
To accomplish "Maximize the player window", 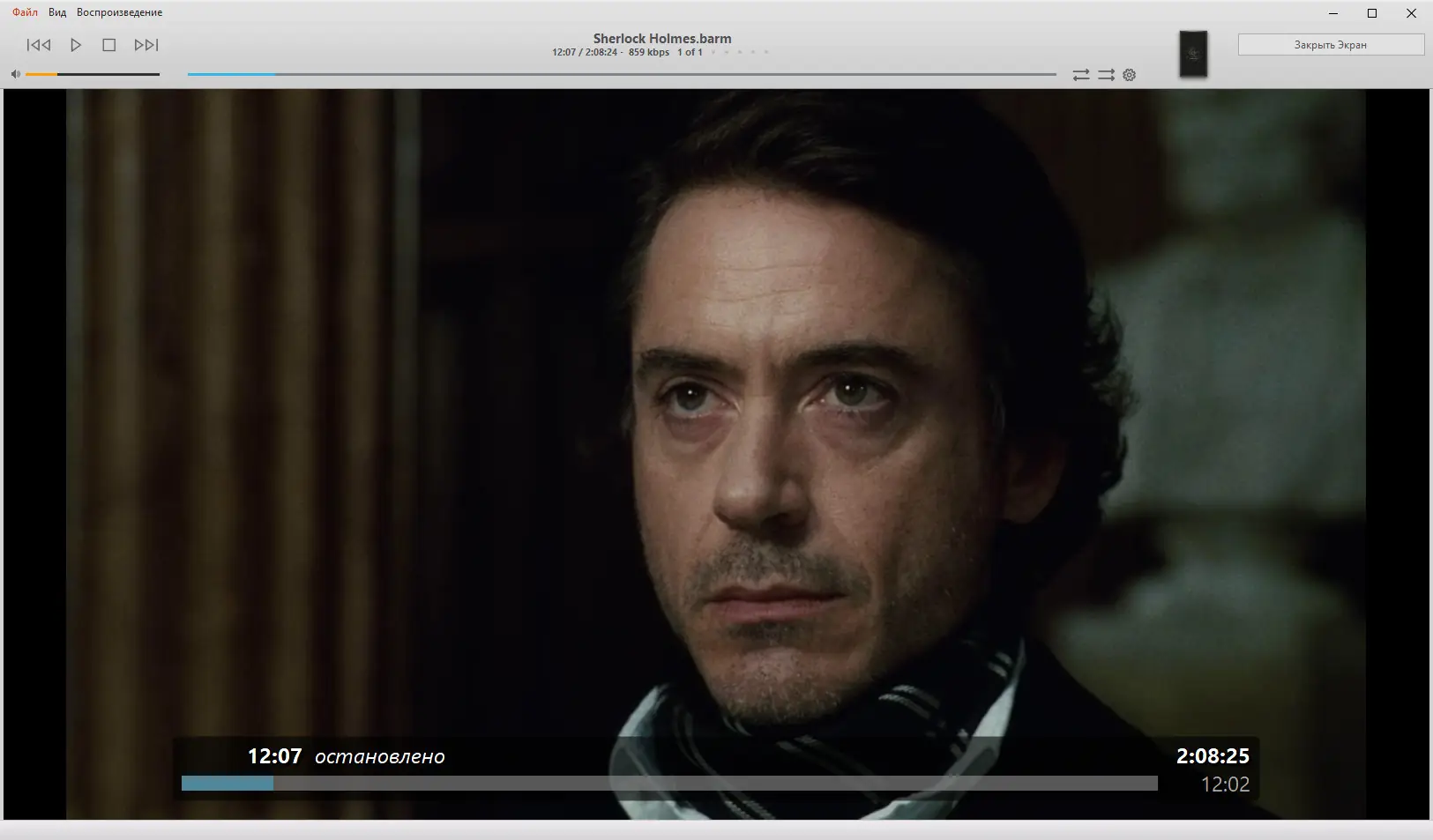I will (1372, 13).
